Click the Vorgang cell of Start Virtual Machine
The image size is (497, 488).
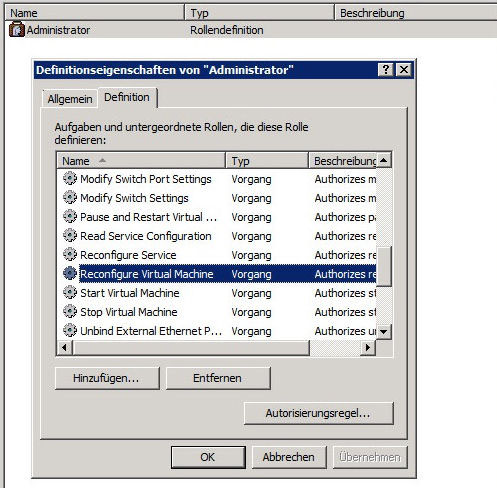click(x=251, y=293)
